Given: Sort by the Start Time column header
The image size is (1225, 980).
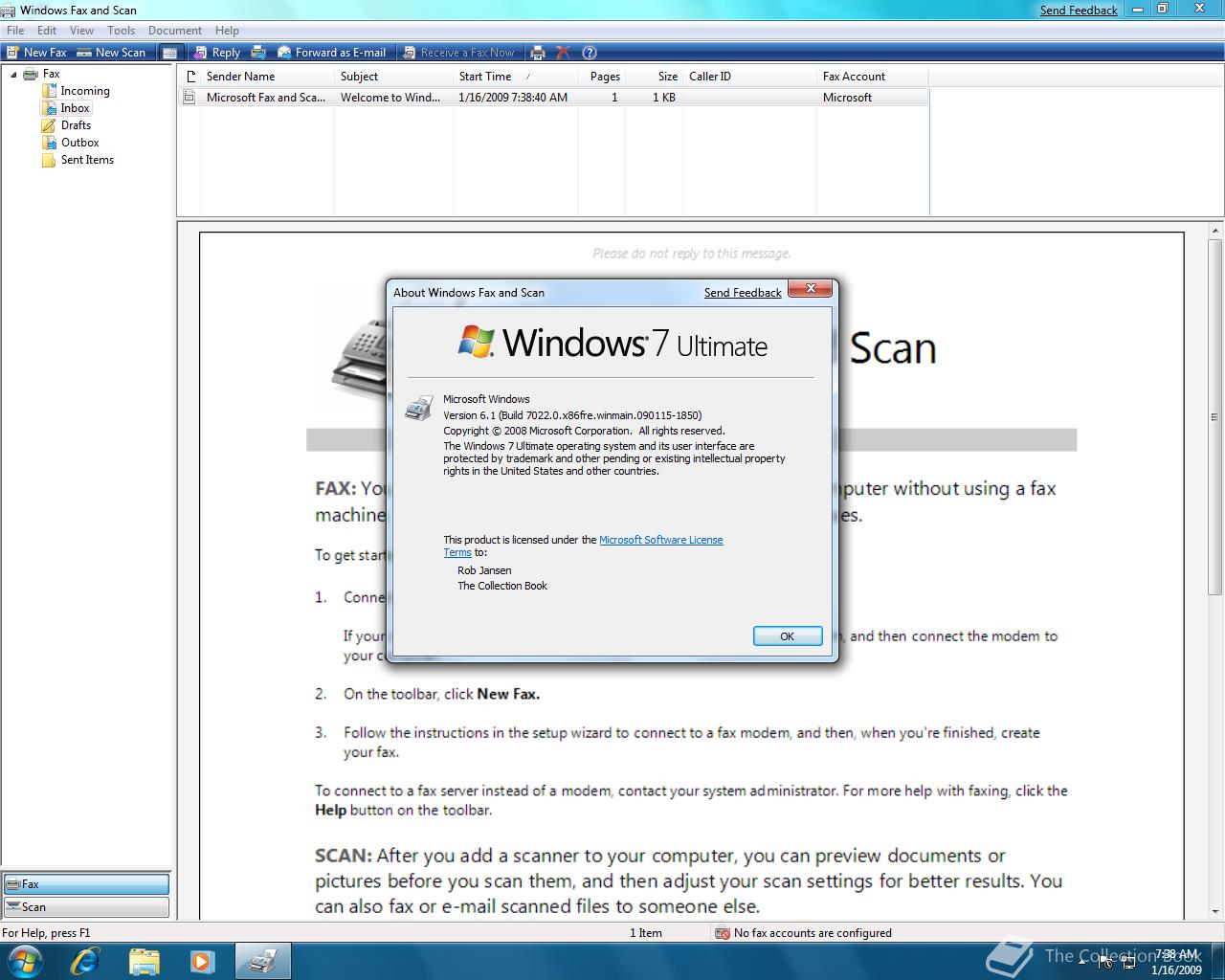Looking at the screenshot, I should 515,77.
